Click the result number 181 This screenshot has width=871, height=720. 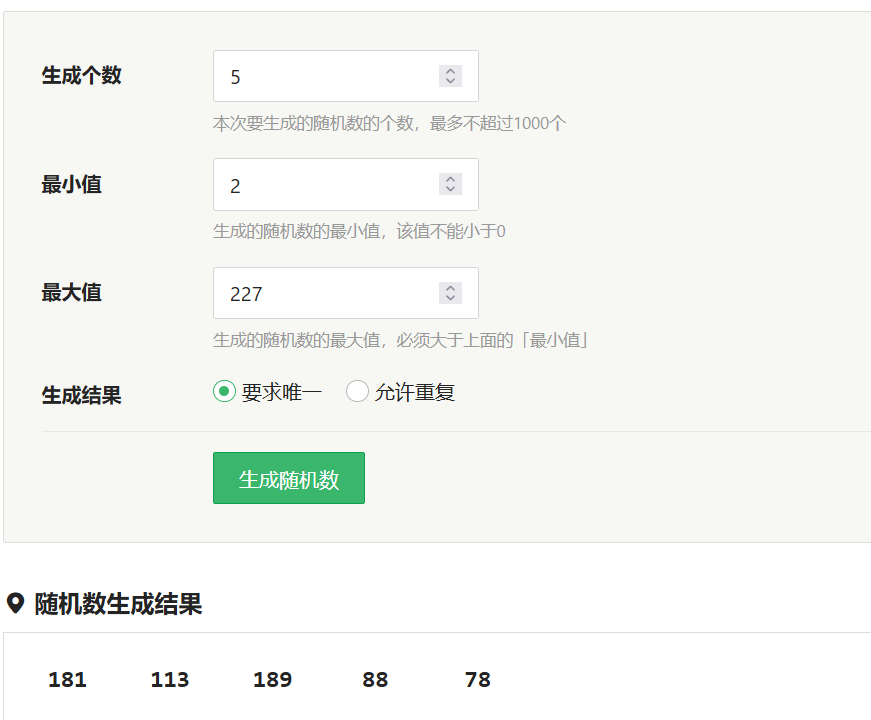click(x=67, y=679)
